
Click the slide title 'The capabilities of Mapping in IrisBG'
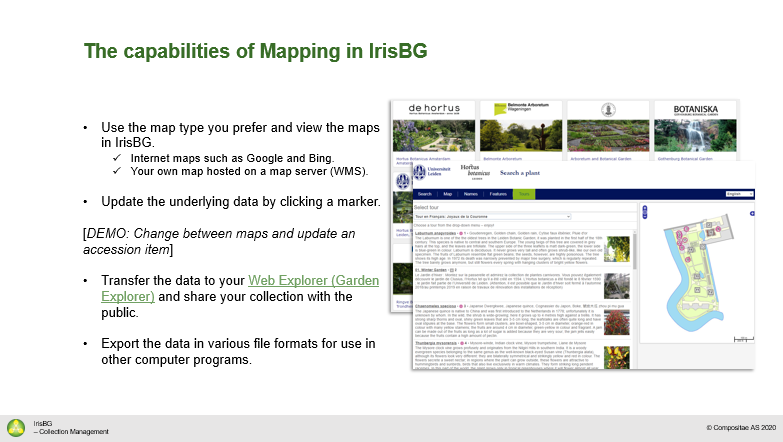[x=255, y=51]
